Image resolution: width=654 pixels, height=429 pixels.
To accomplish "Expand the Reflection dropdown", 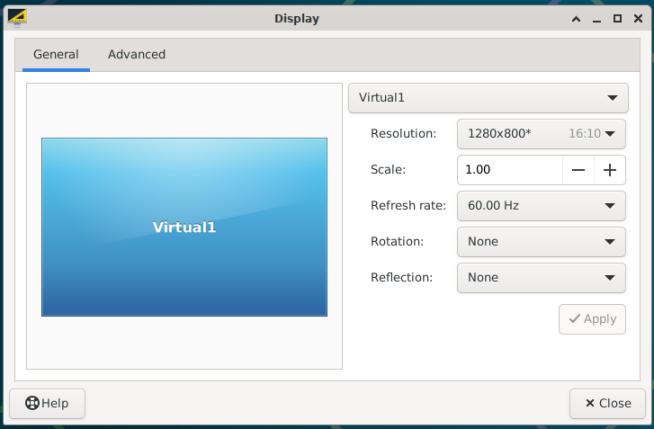I will pyautogui.click(x=541, y=277).
